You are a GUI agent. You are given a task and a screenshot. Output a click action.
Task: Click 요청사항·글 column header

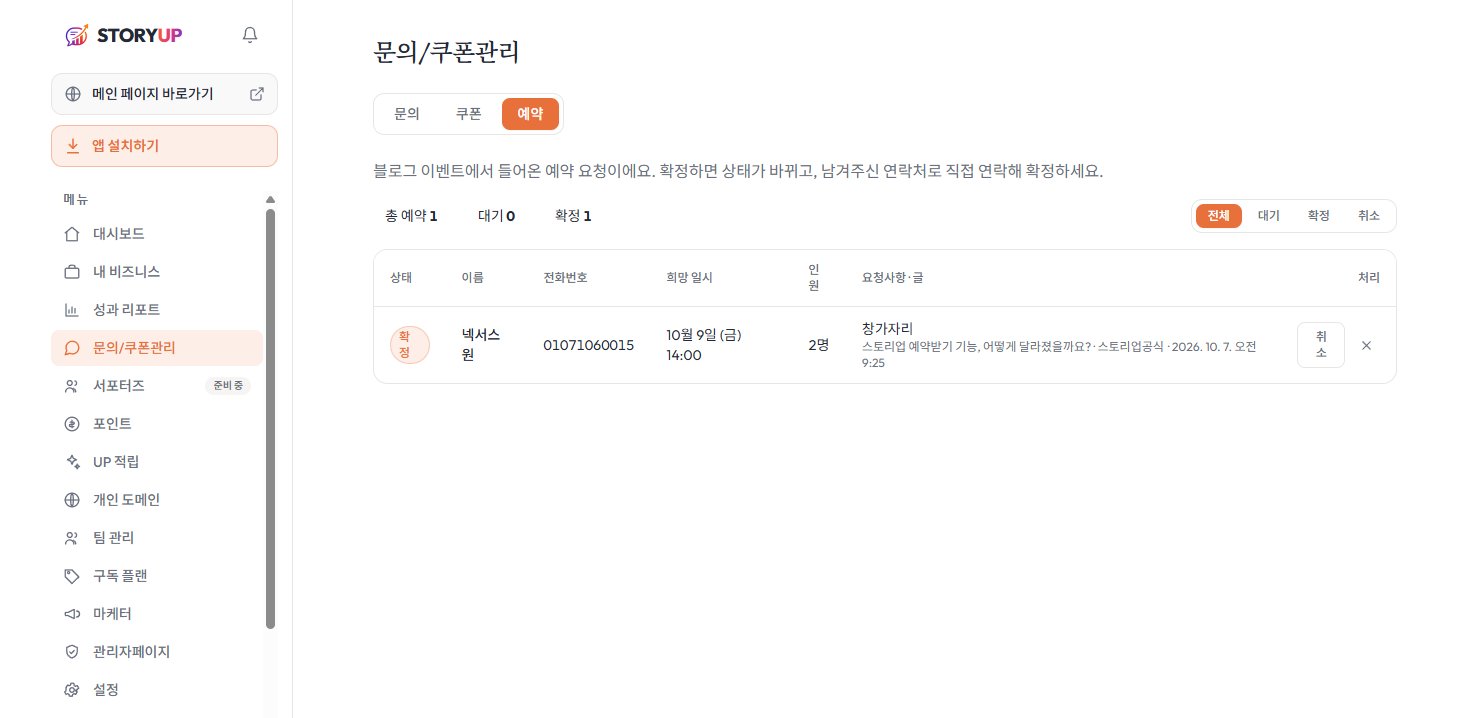pyautogui.click(x=892, y=277)
